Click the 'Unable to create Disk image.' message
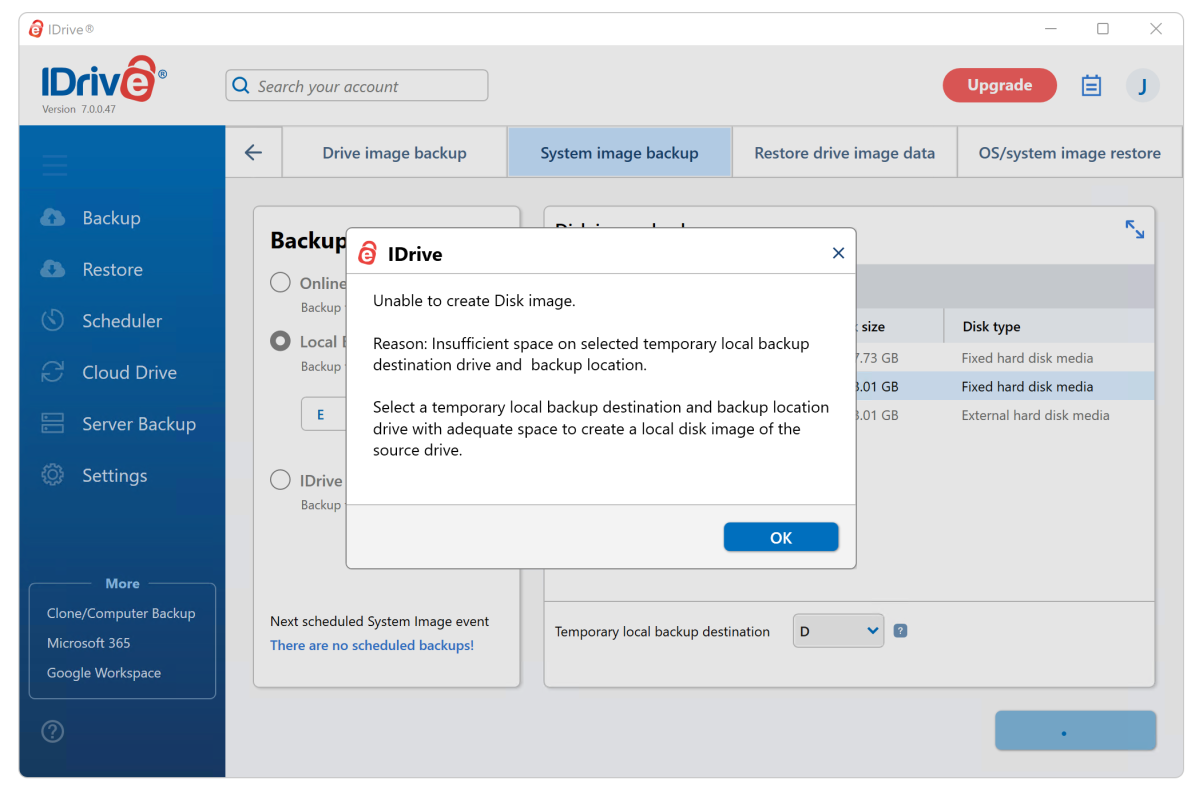The image size is (1199, 800). click(x=474, y=301)
